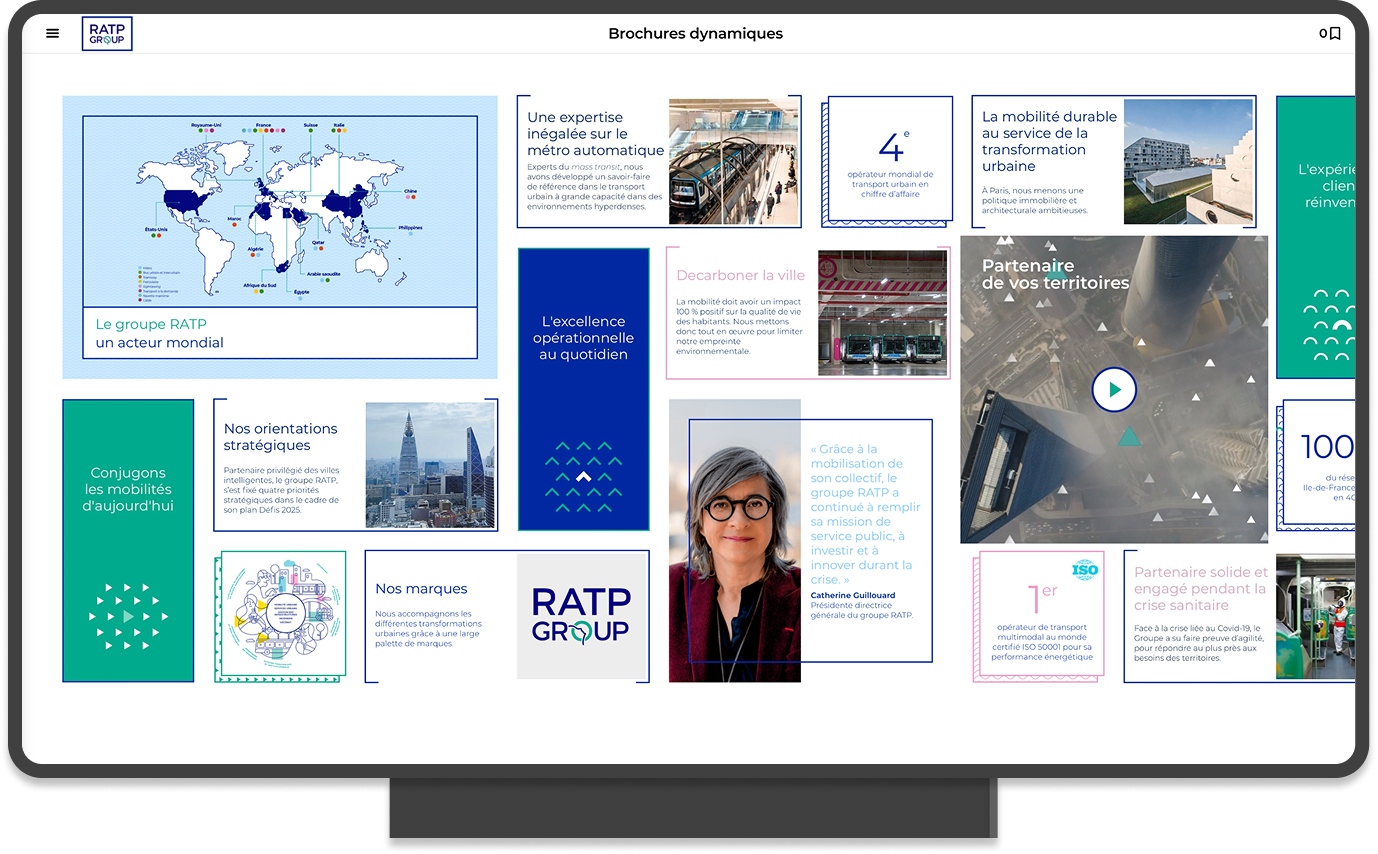Click the Chine label on the map
Image resolution: width=1378 pixels, height=854 pixels.
(x=410, y=190)
